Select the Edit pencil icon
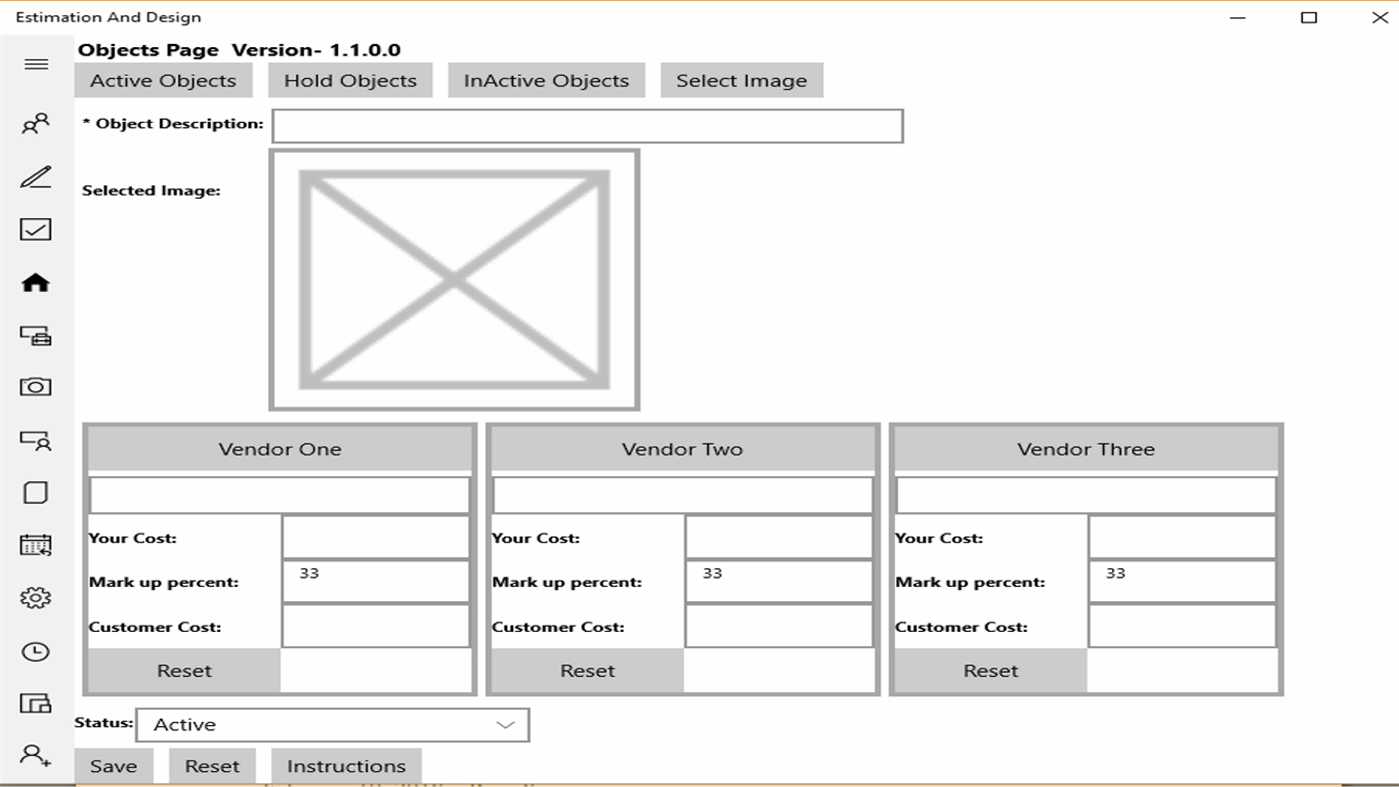Screen dimensions: 1399x787 point(36,176)
